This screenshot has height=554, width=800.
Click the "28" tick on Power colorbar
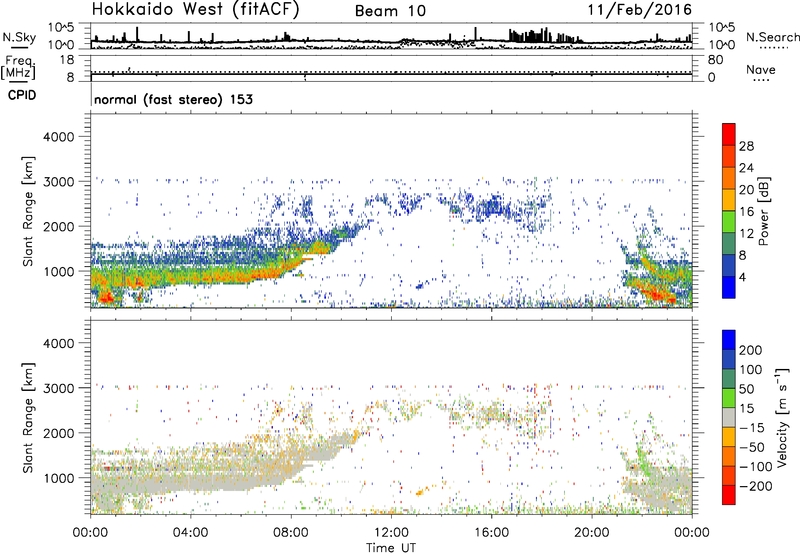pos(746,146)
